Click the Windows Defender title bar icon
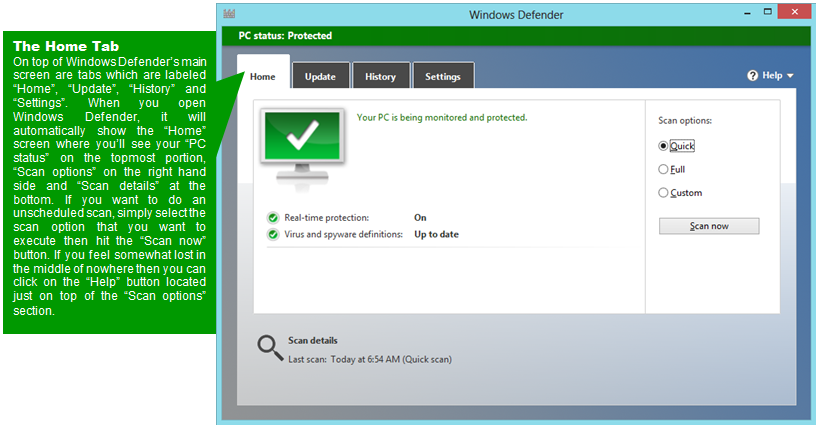 [229, 14]
